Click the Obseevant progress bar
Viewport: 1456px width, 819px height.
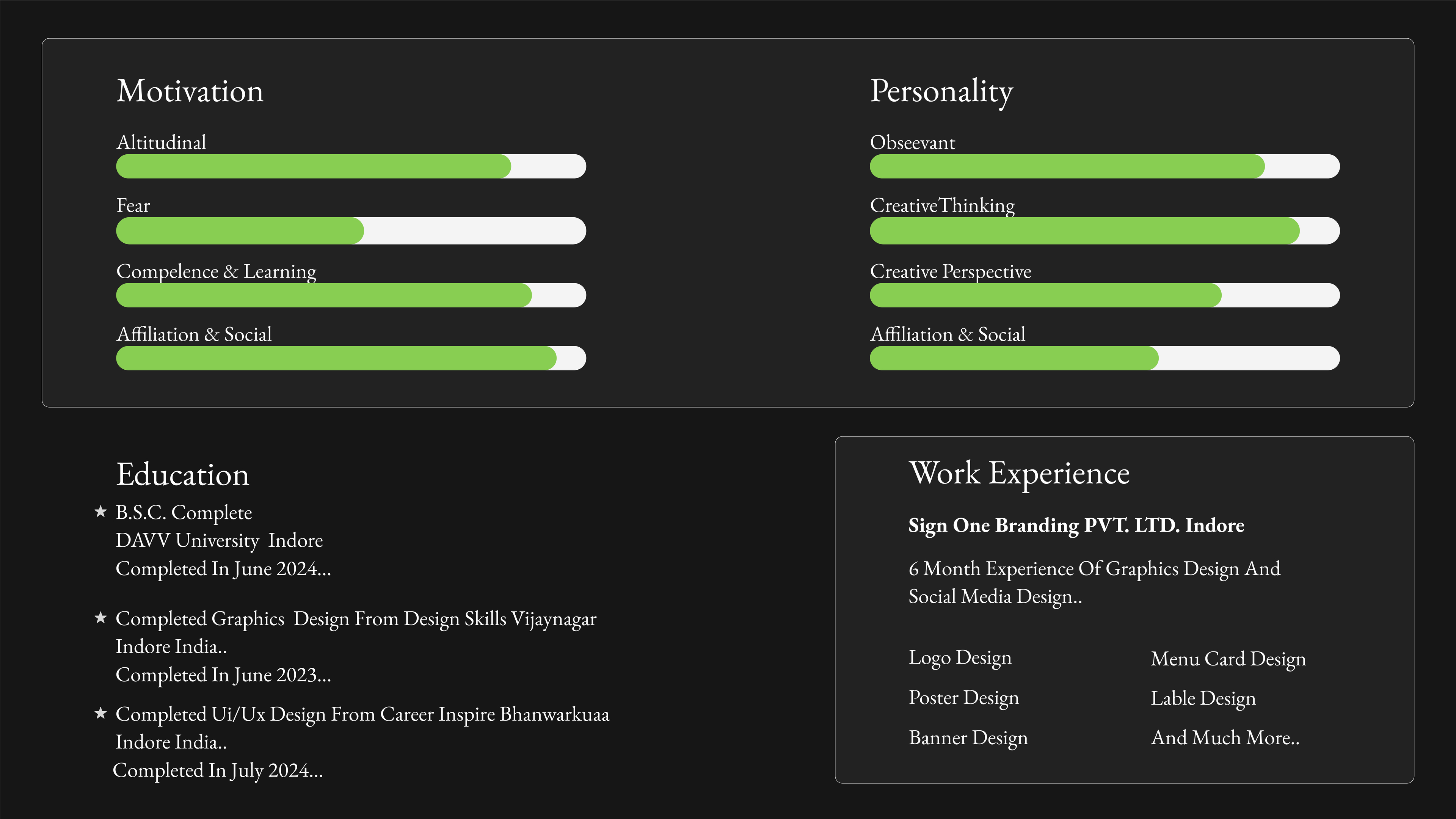(1104, 166)
